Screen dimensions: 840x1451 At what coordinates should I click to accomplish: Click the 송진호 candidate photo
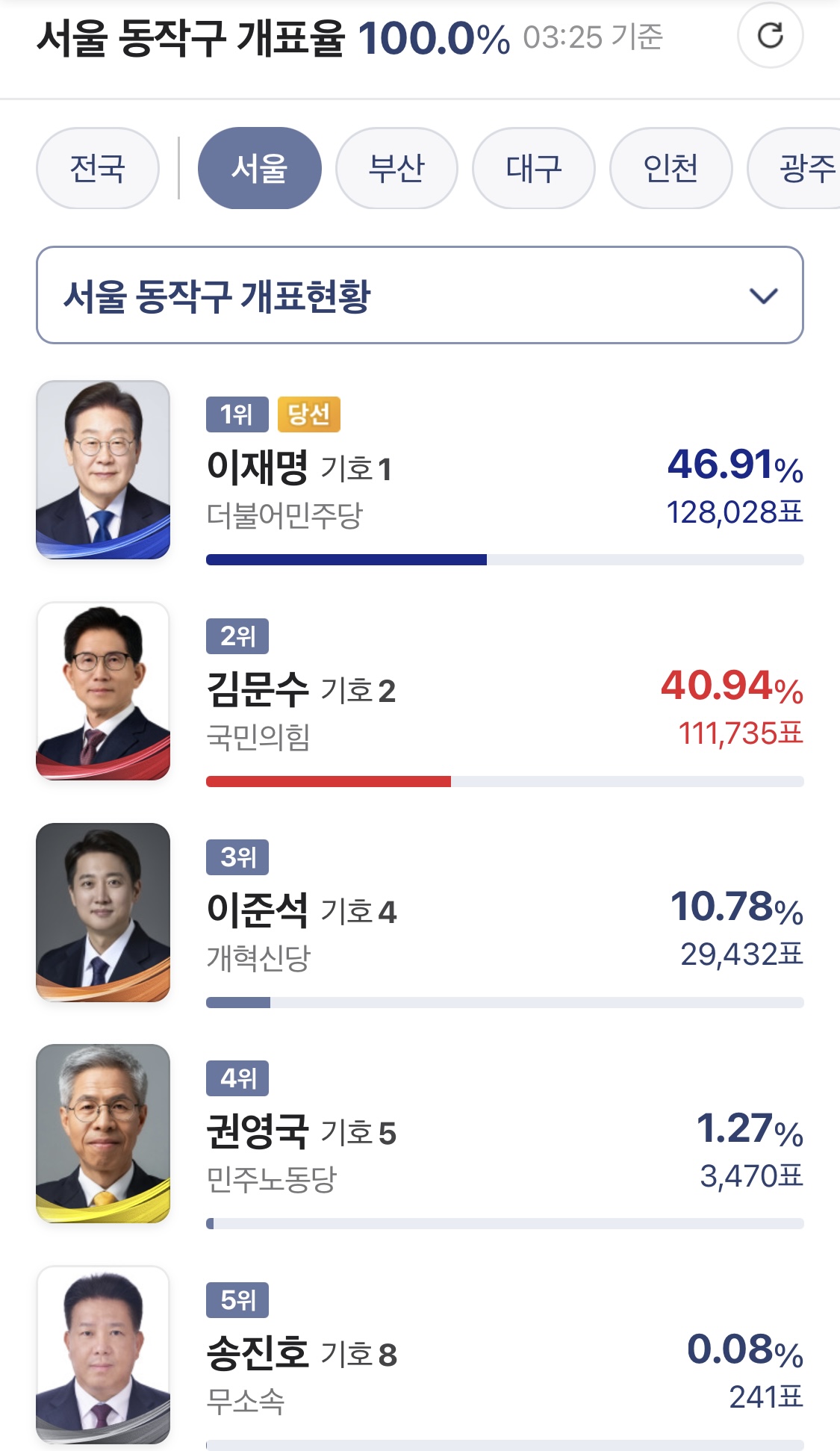[103, 1355]
